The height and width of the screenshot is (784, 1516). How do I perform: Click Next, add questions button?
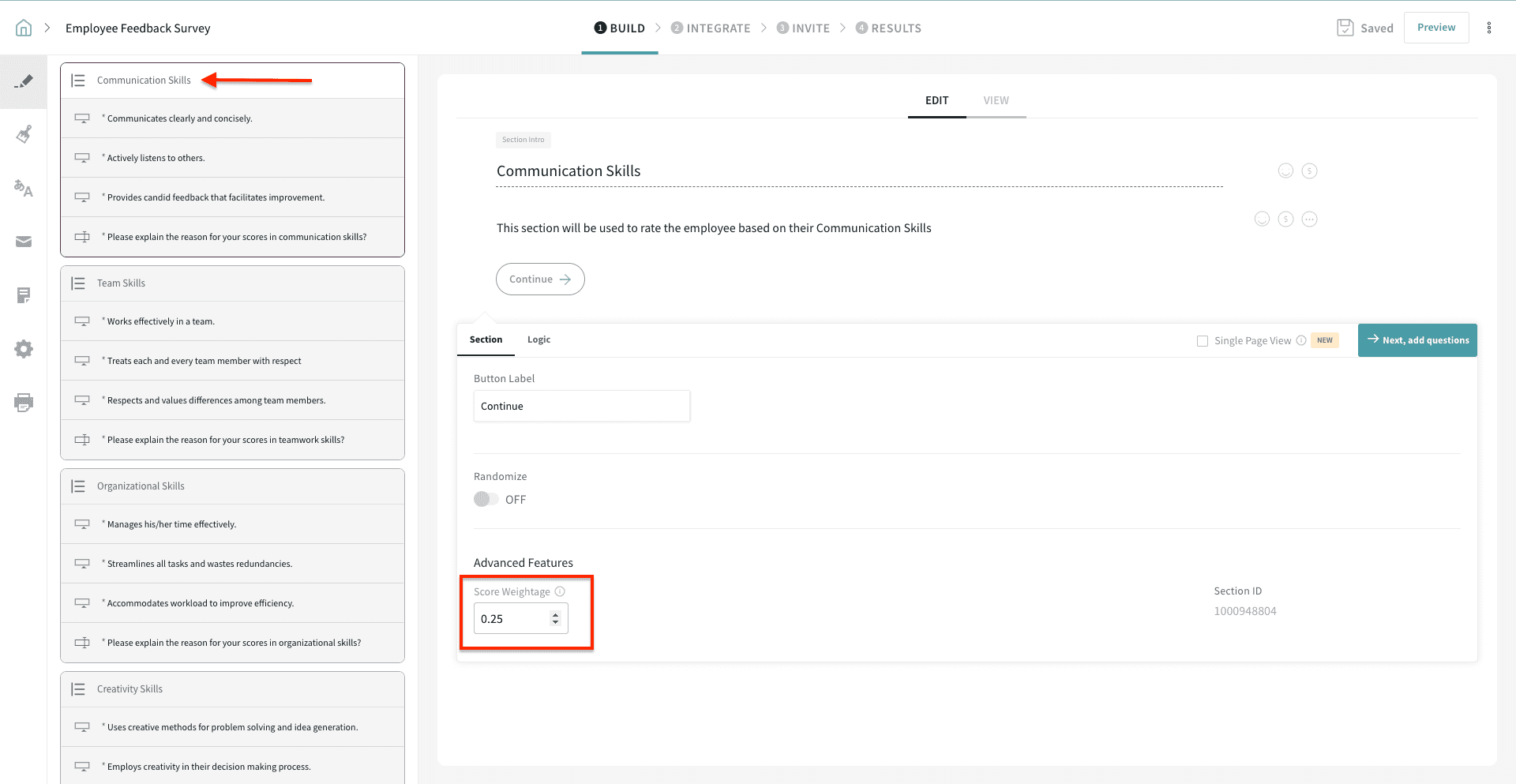point(1417,340)
